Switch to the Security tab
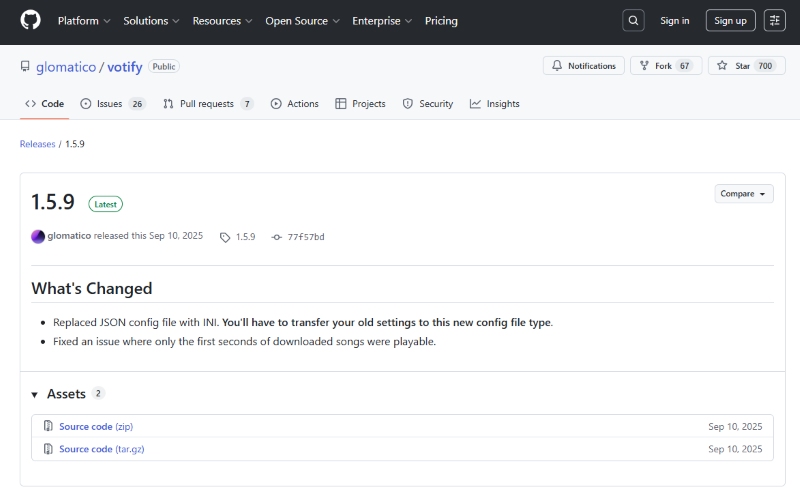Viewport: 800px width, 492px height. [x=428, y=104]
